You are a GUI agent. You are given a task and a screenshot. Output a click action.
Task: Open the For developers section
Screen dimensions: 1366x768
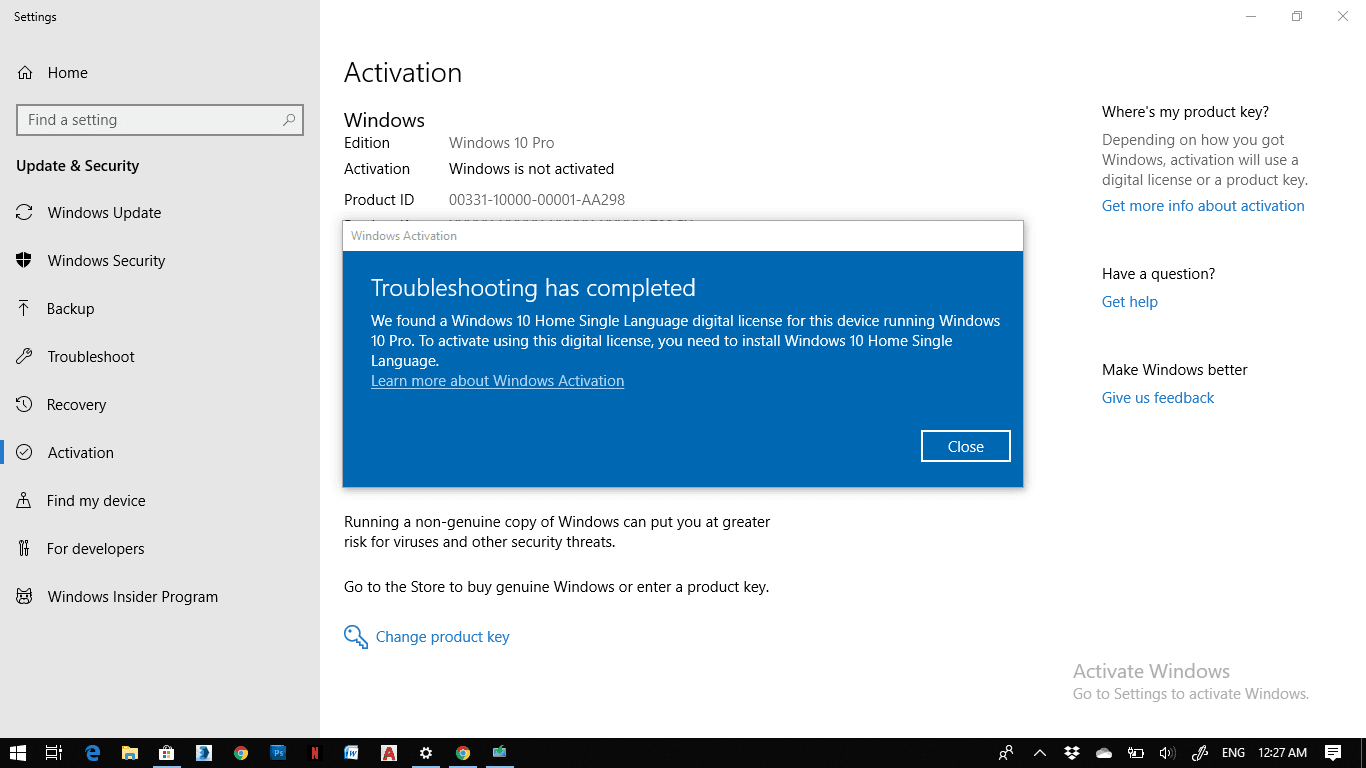[x=95, y=549]
